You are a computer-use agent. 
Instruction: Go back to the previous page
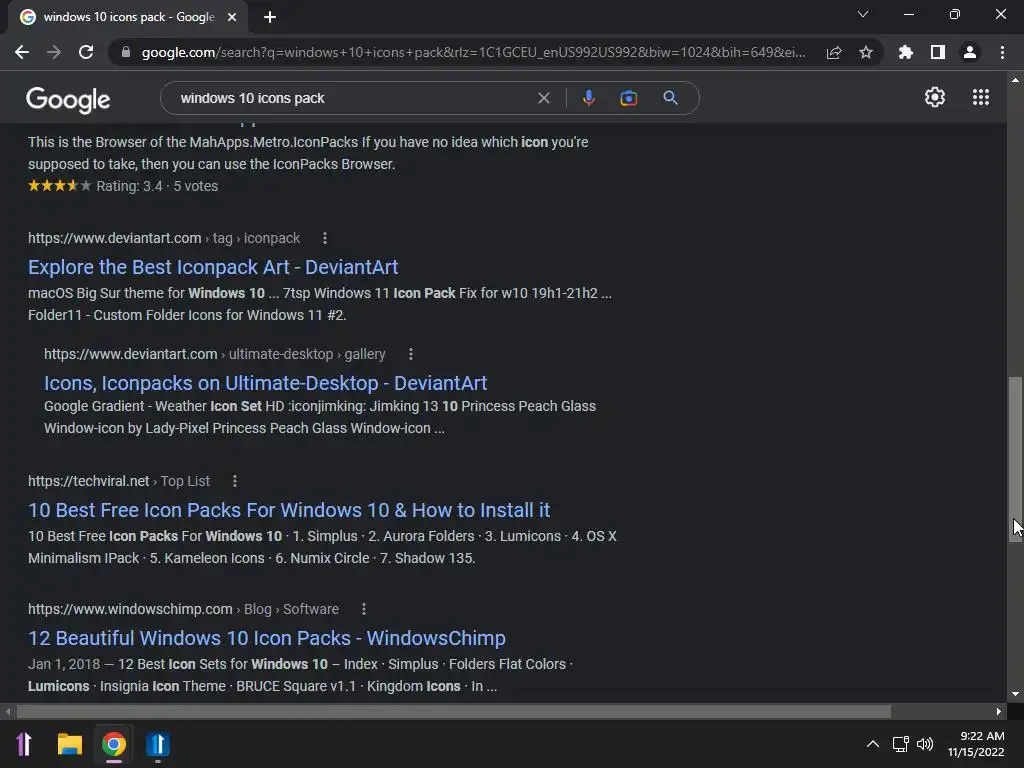22,52
